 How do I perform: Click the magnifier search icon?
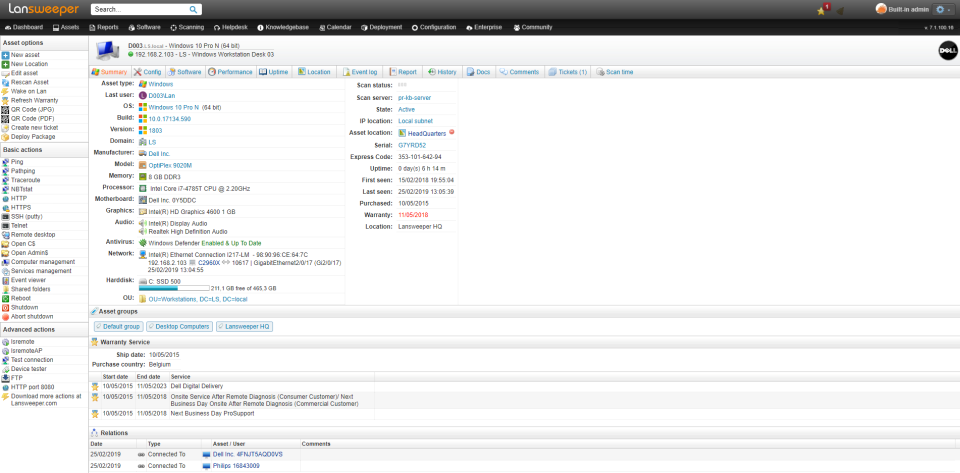[x=193, y=10]
